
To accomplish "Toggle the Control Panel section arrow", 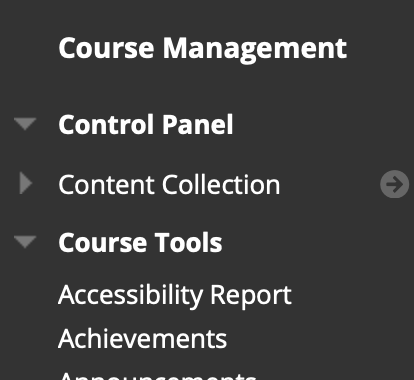I will click(x=25, y=124).
